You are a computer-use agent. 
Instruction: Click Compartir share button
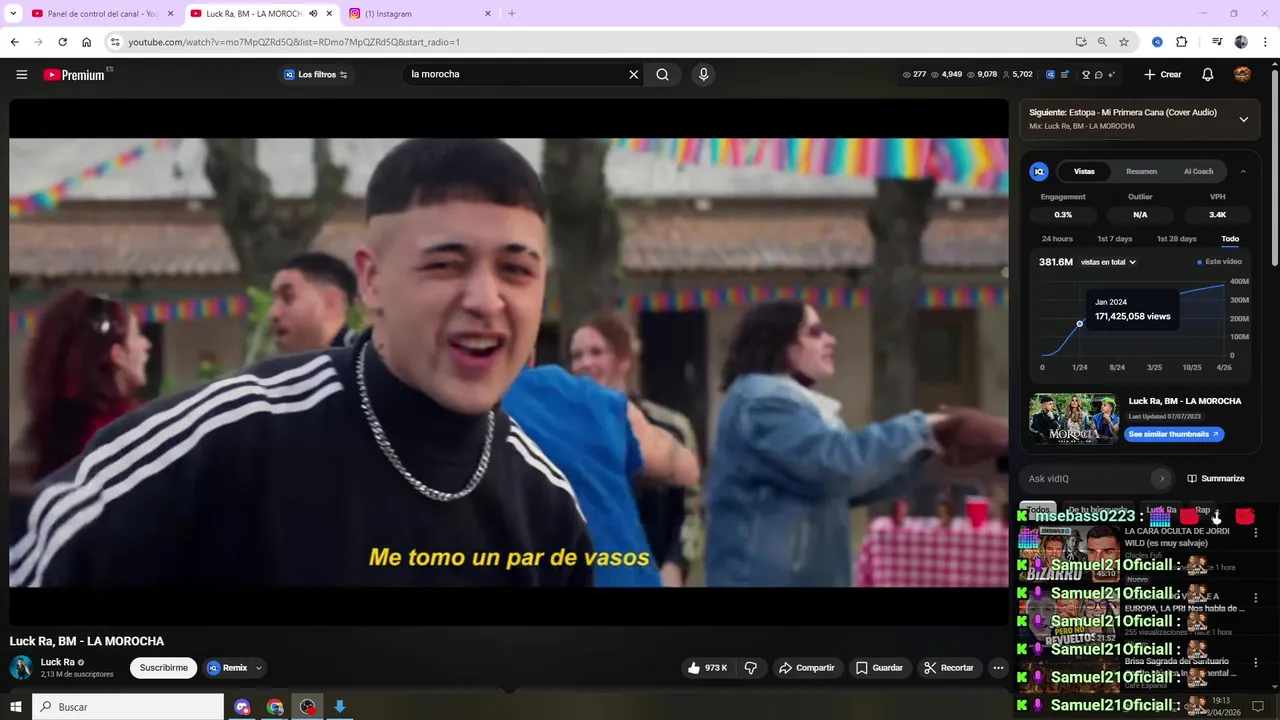click(806, 668)
